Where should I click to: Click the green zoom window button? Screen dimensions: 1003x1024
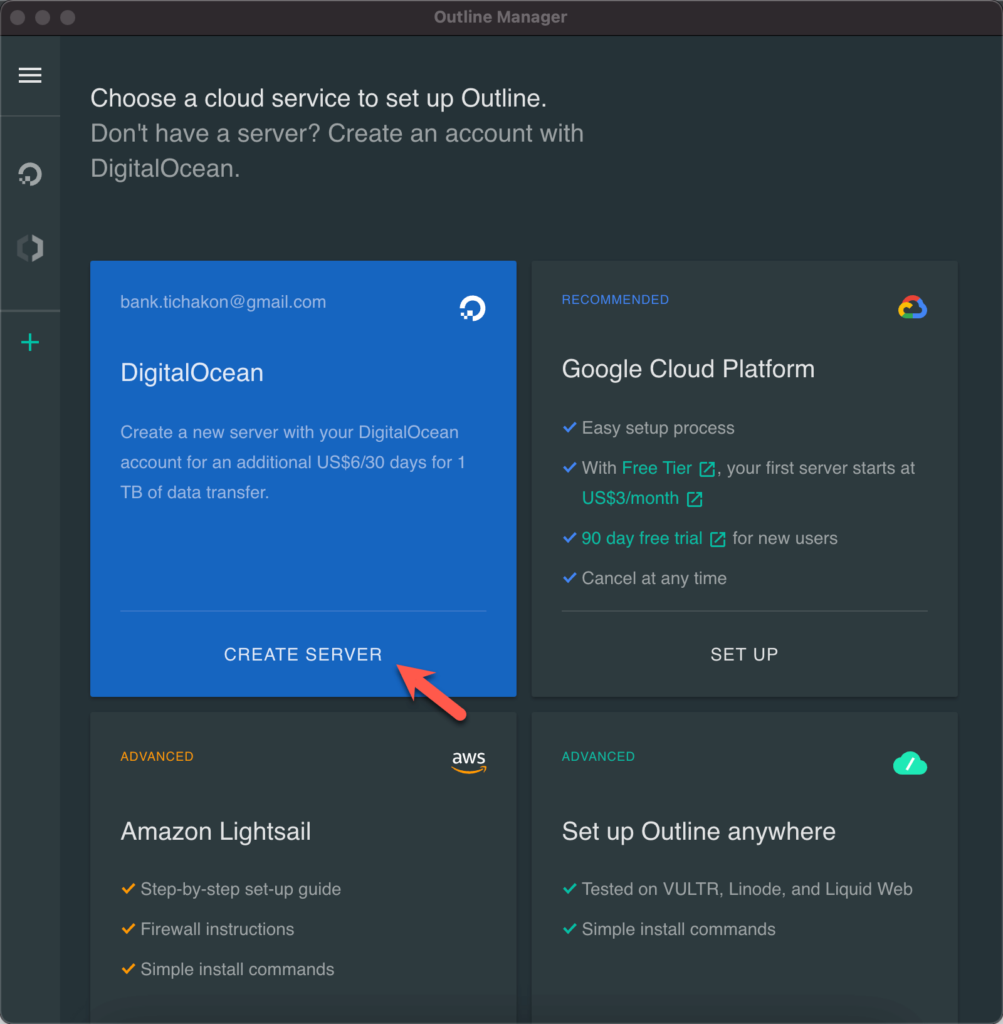(x=67, y=17)
